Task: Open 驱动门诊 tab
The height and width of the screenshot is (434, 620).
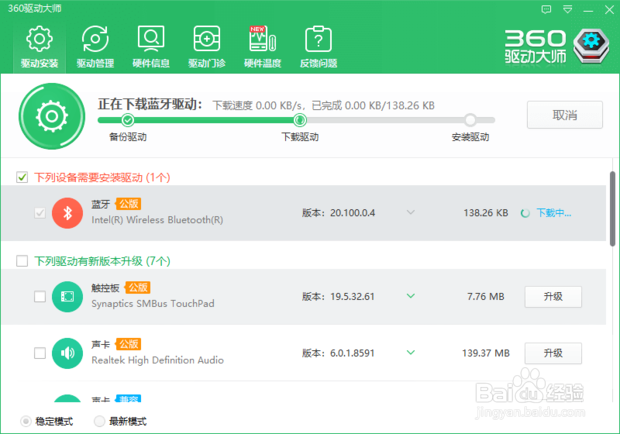Action: point(207,47)
